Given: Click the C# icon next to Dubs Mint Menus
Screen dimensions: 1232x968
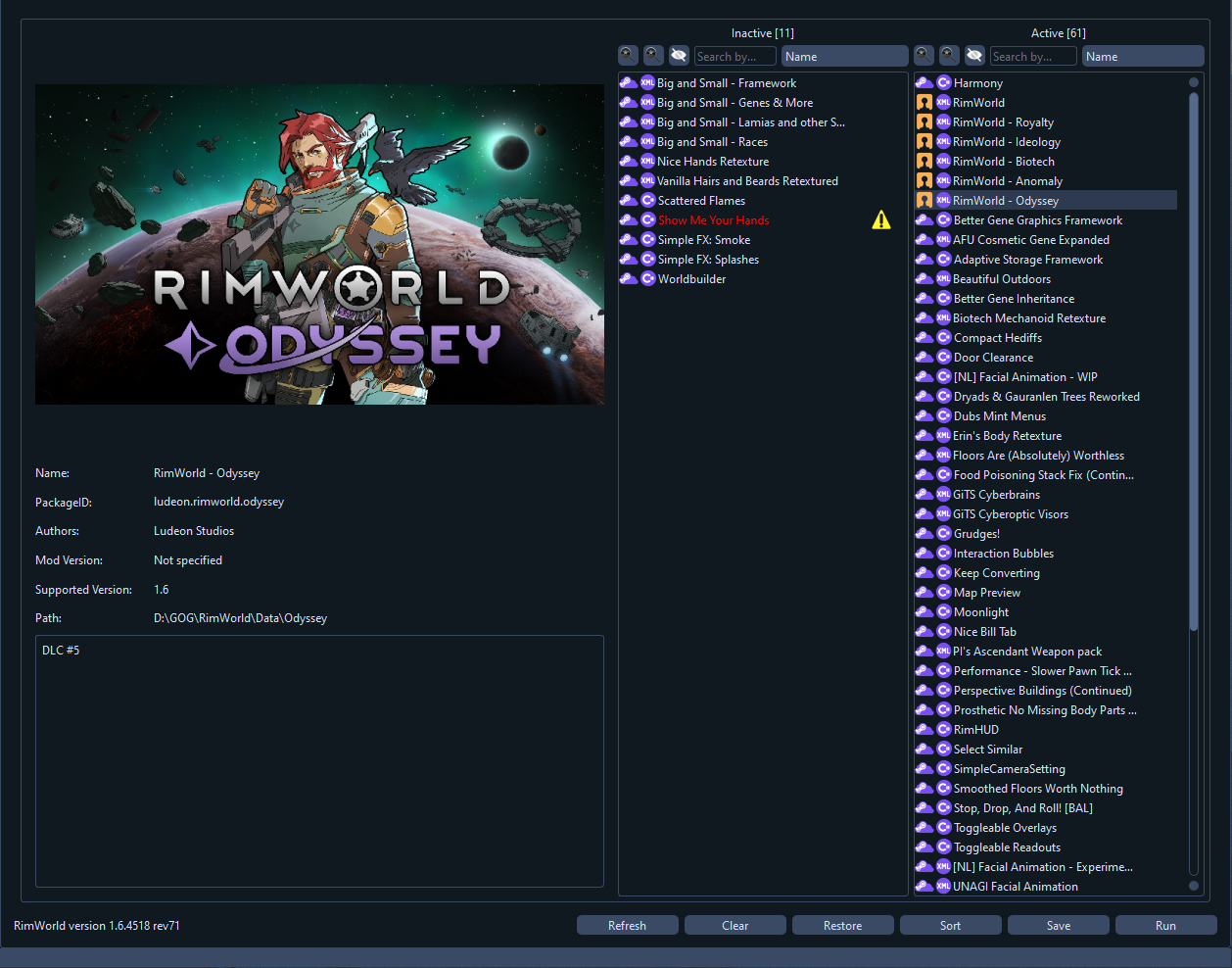Looking at the screenshot, I should pyautogui.click(x=944, y=416).
